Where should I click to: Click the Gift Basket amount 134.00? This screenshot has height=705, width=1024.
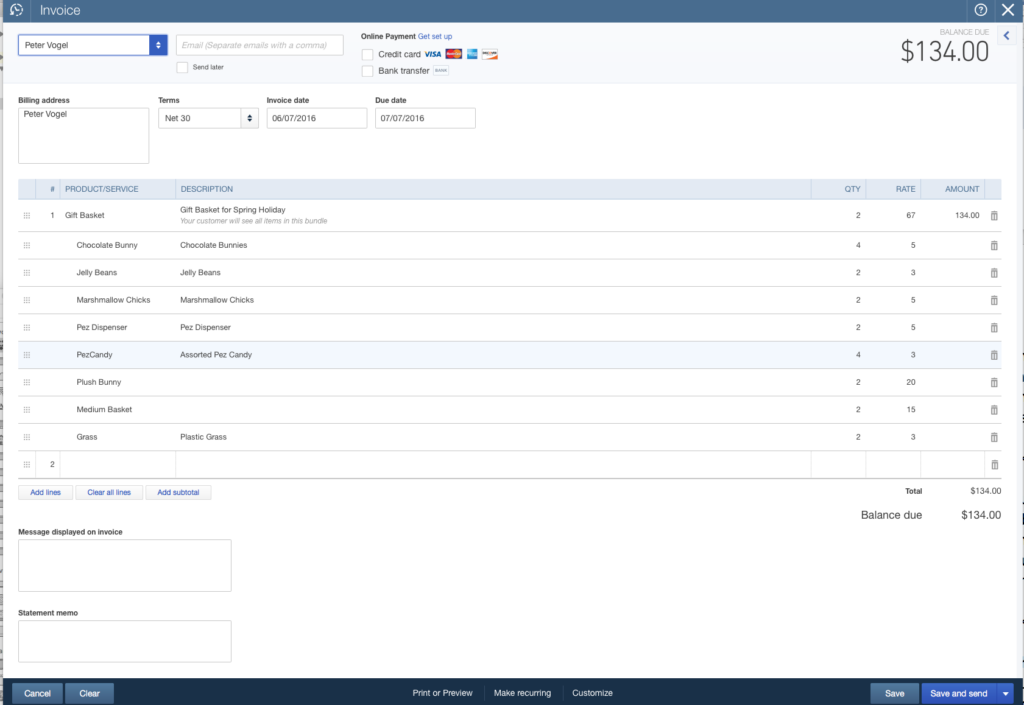(x=967, y=215)
